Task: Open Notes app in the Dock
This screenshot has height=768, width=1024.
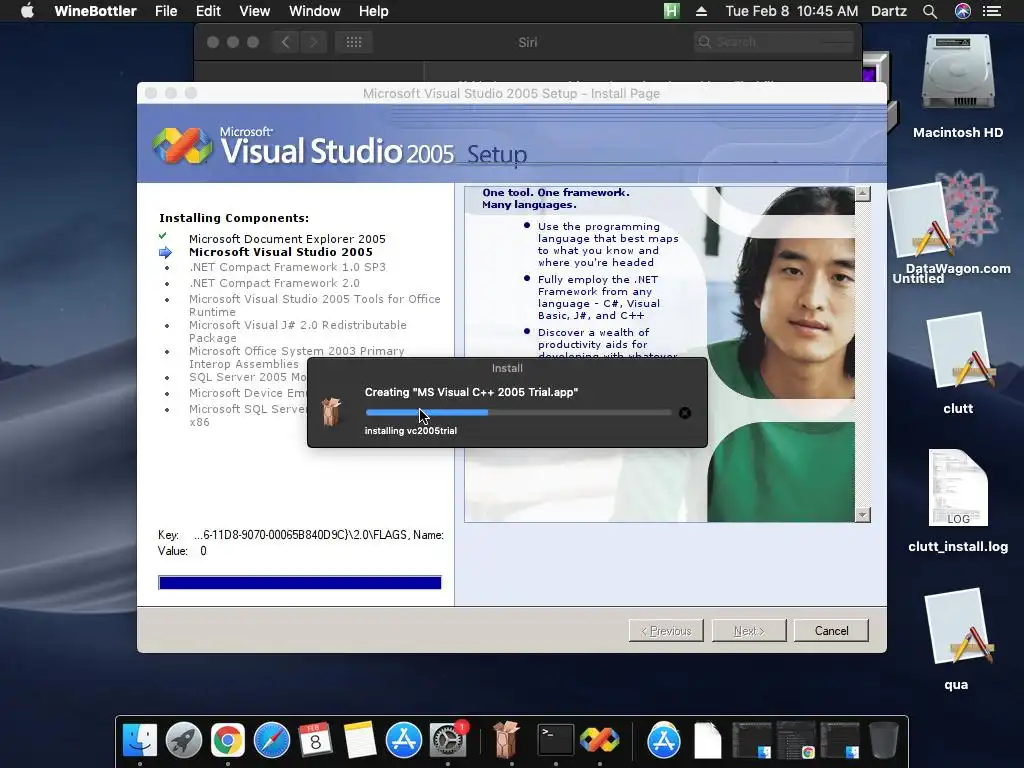Action: pos(359,741)
